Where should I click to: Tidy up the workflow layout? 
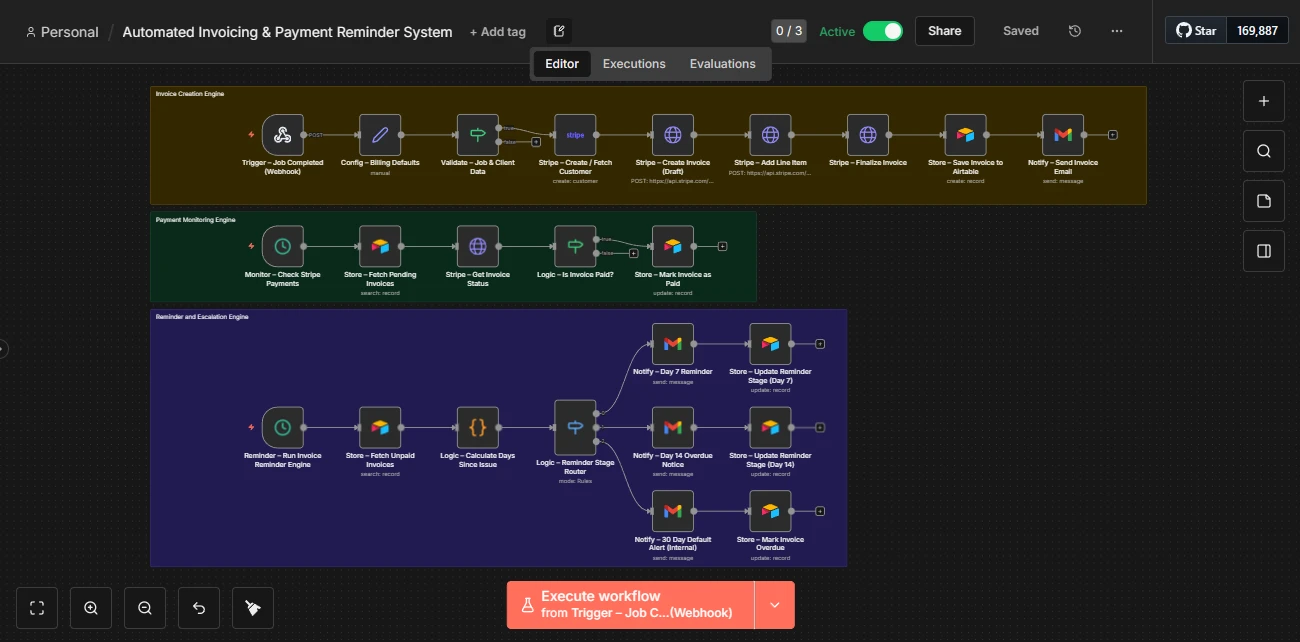[252, 607]
